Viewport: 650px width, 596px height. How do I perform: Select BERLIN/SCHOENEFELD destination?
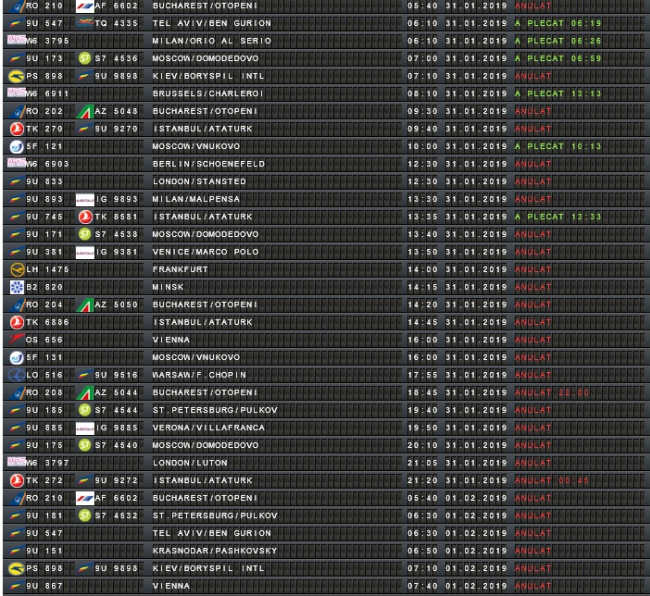point(209,164)
